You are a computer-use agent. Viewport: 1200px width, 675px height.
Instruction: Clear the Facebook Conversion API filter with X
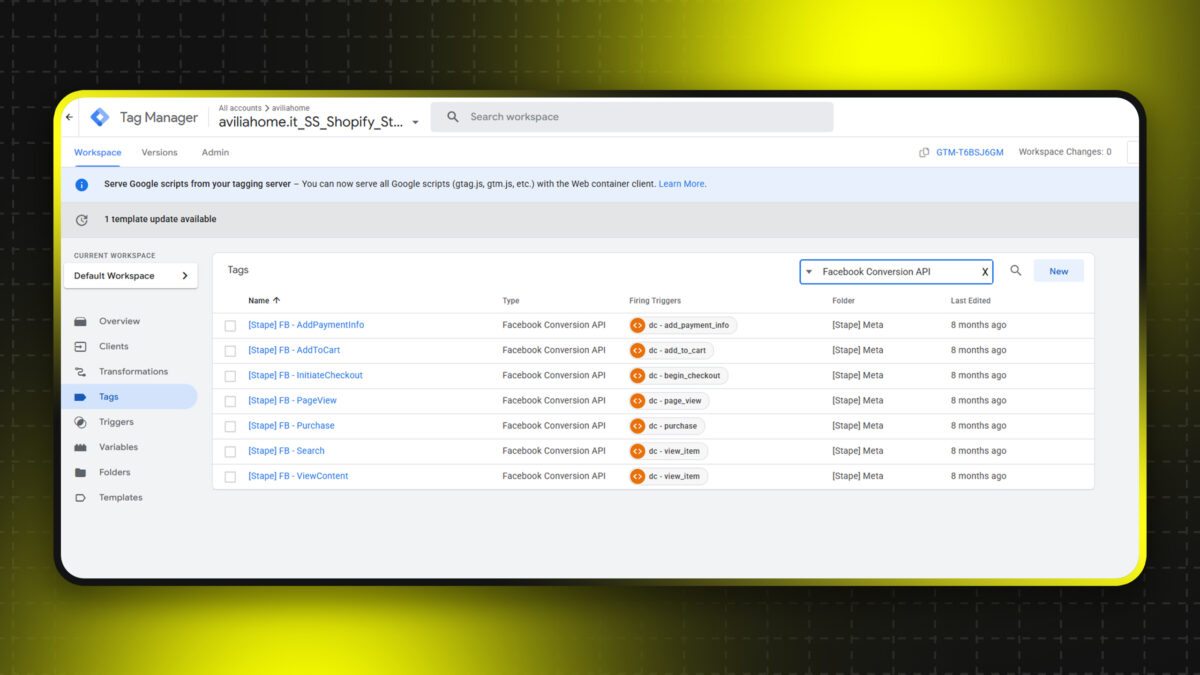click(984, 272)
